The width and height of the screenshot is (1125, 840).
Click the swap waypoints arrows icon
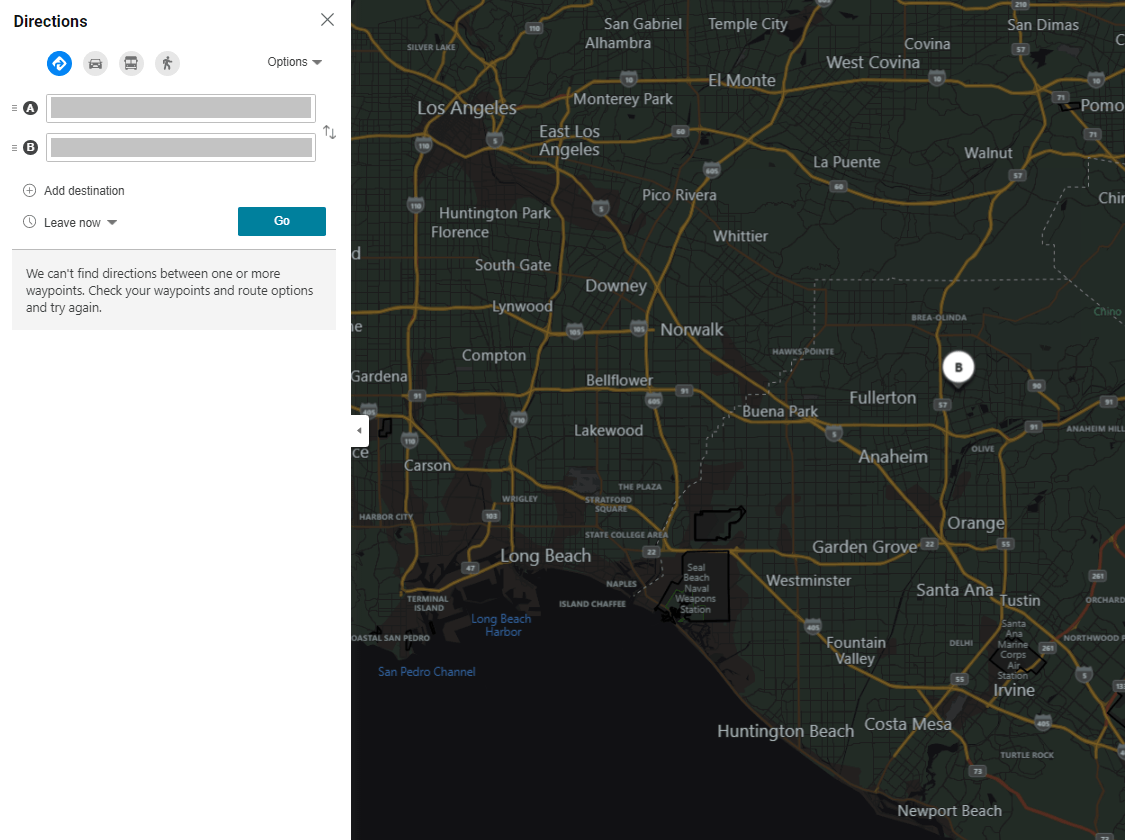click(x=328, y=131)
